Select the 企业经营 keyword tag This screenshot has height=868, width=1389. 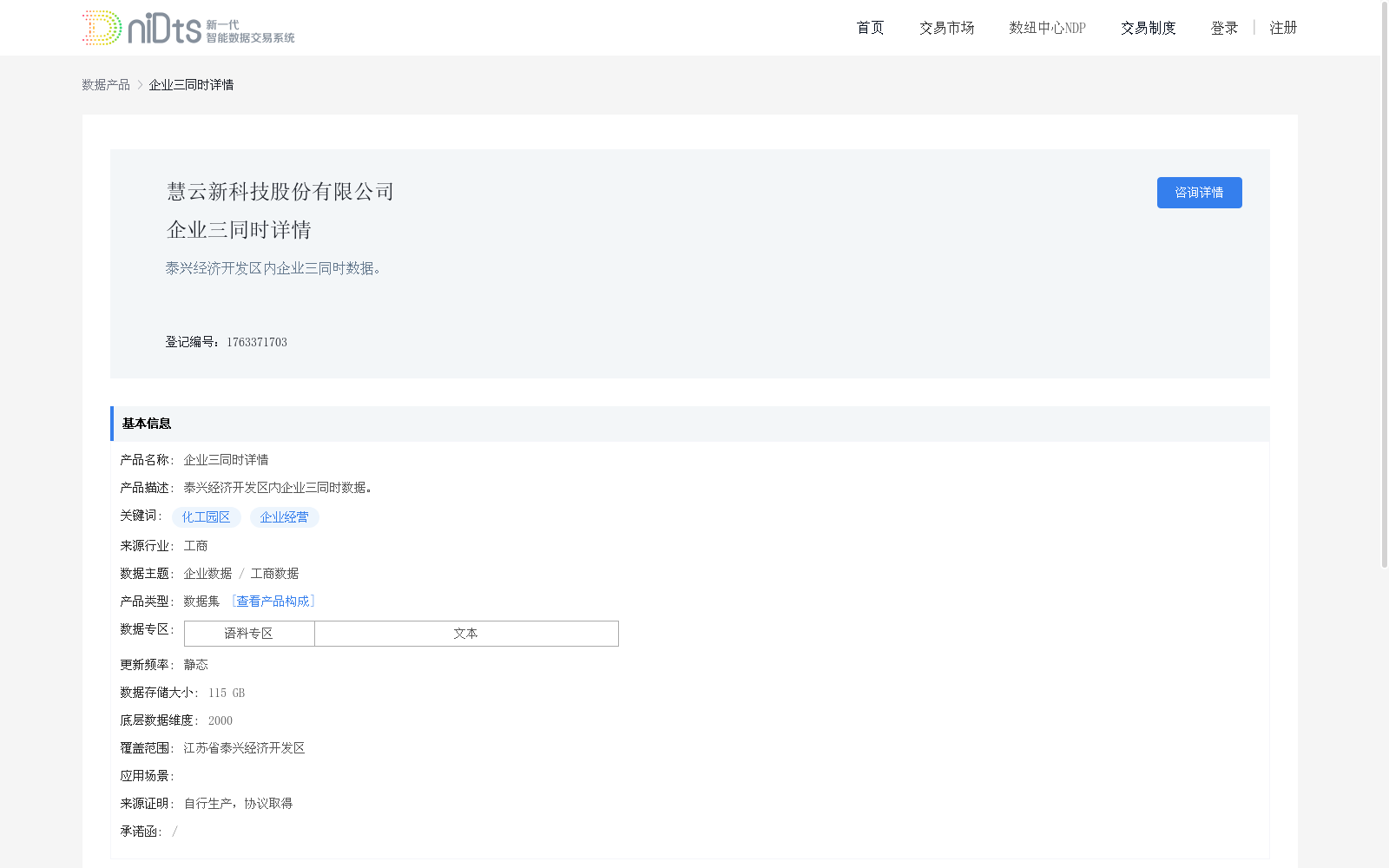tap(284, 517)
